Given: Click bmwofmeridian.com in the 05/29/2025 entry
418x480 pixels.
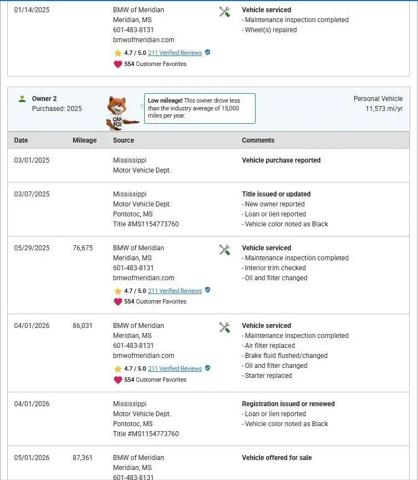Looking at the screenshot, I should (143, 278).
